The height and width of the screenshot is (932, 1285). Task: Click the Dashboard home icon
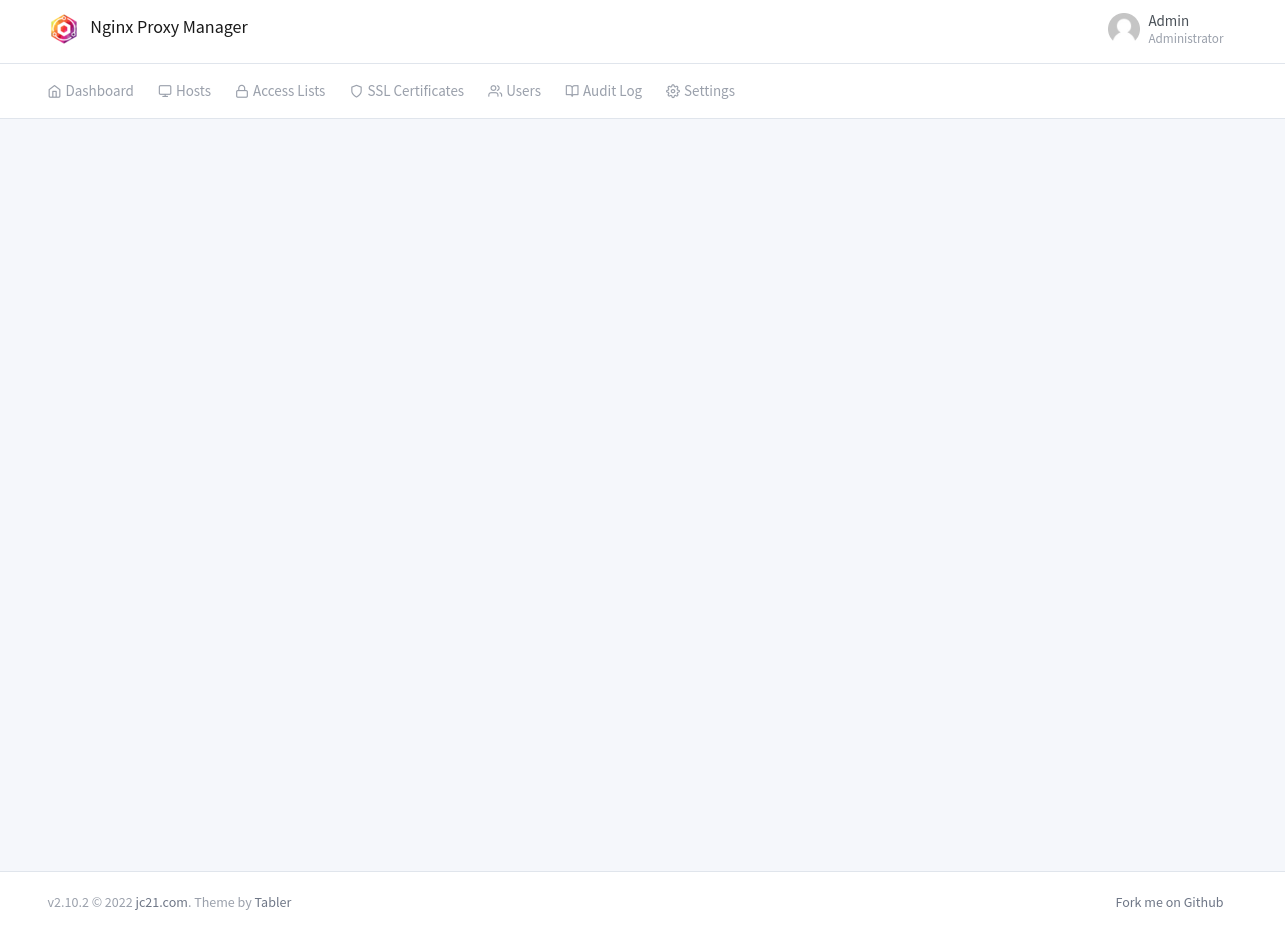click(54, 92)
